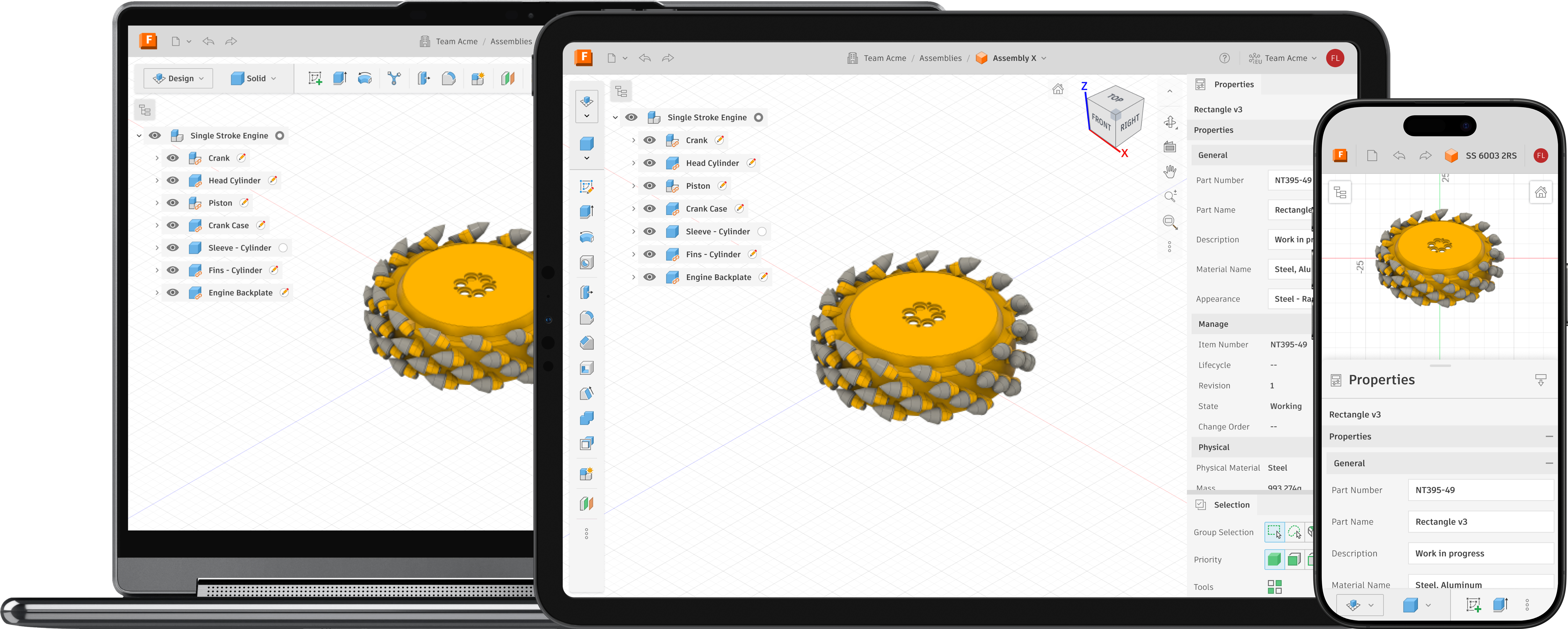Edit the Part Number field on the phone
The image size is (1568, 629).
(x=1481, y=490)
